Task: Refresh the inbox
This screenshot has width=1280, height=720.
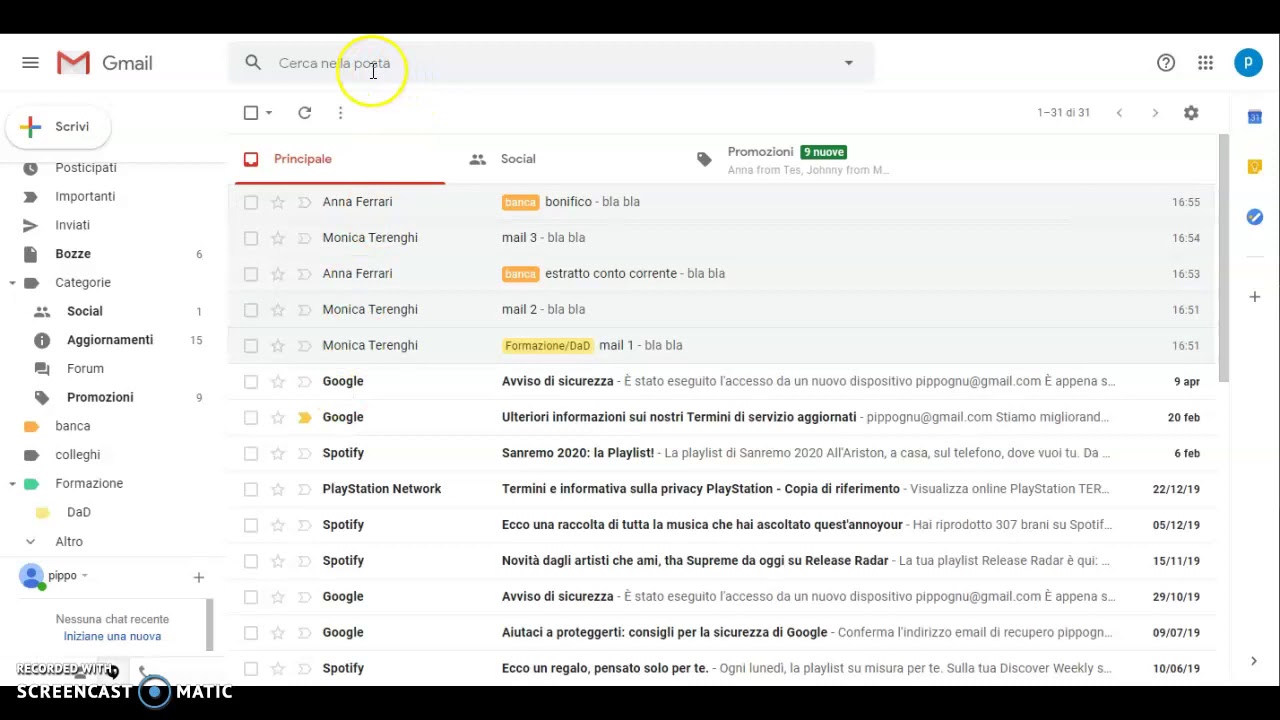Action: (305, 113)
